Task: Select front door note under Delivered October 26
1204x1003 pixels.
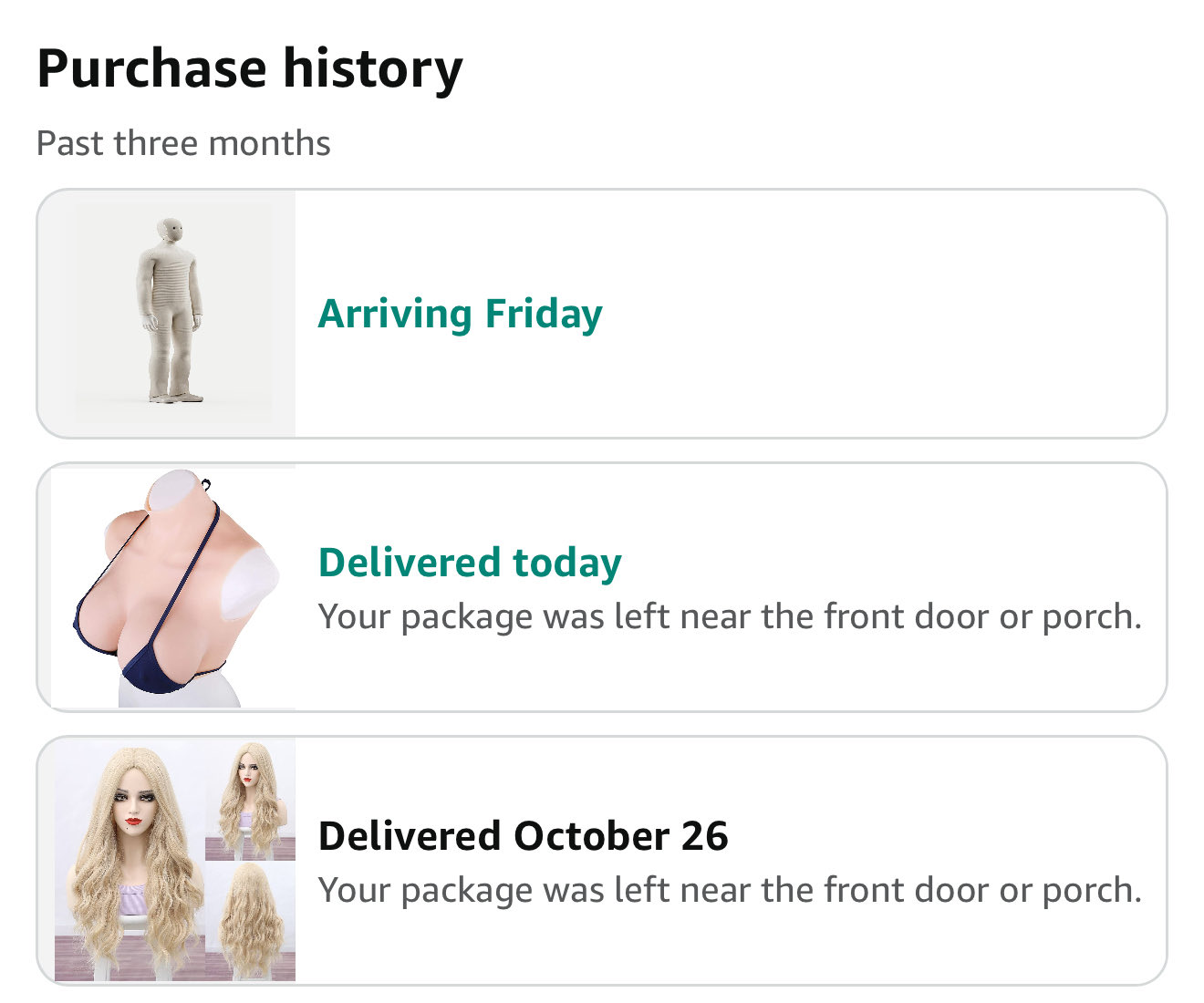Action: 730,891
